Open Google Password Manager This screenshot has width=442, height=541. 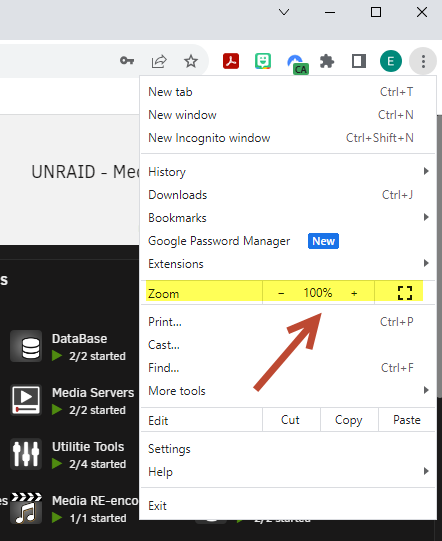[x=288, y=241]
